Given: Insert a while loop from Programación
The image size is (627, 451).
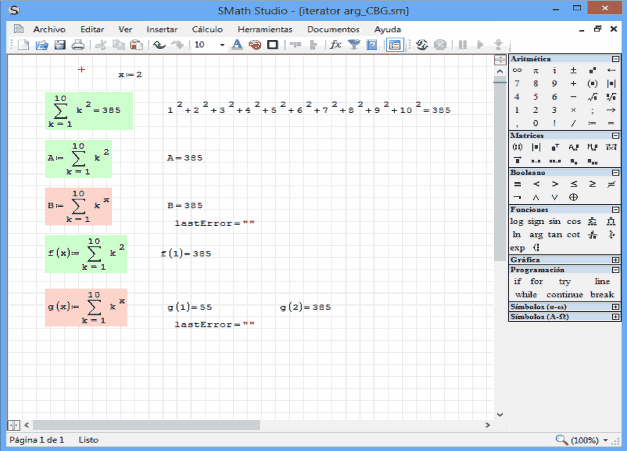Looking at the screenshot, I should [x=524, y=294].
